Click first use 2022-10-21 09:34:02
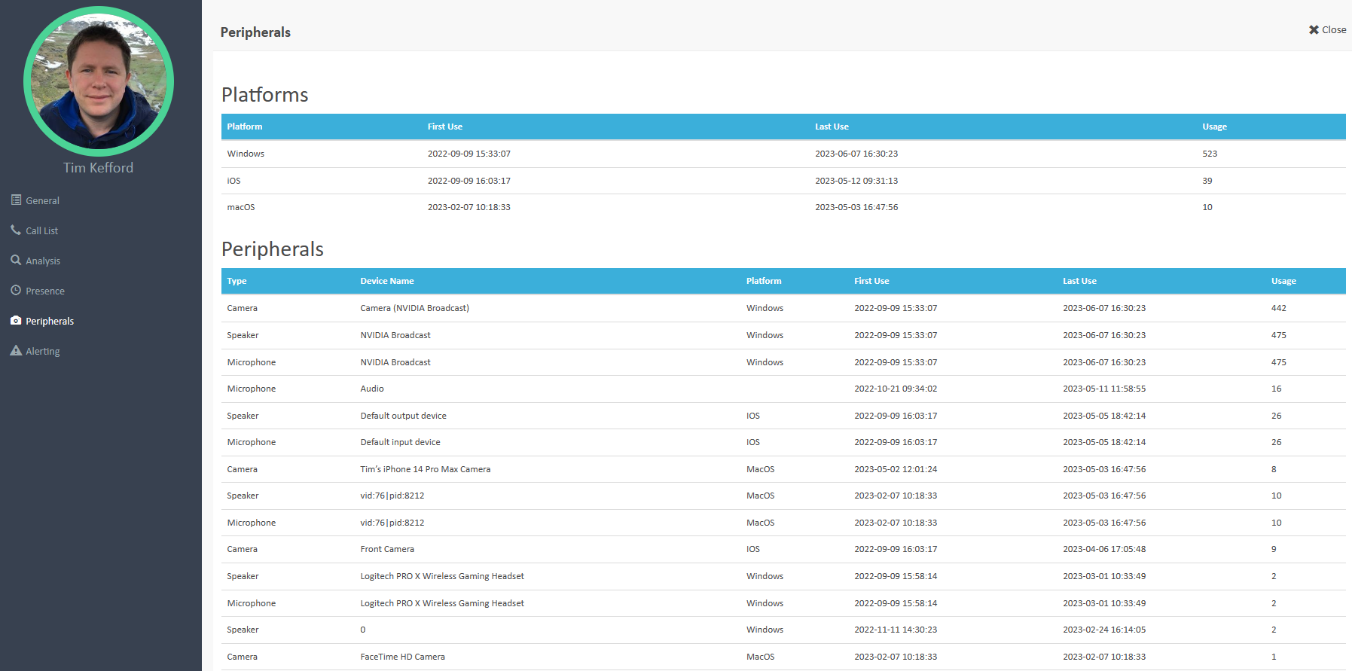 point(896,388)
